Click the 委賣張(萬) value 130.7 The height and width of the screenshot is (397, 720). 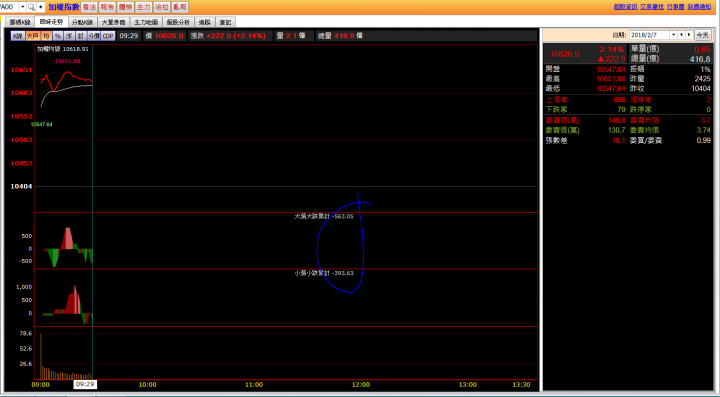(617, 130)
